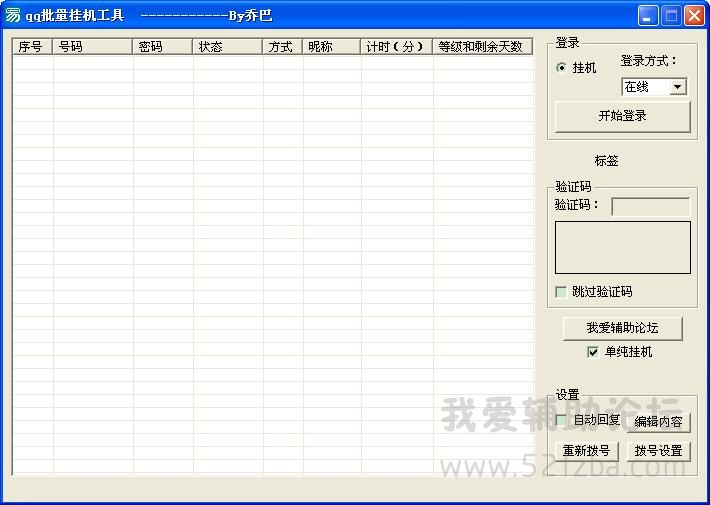The width and height of the screenshot is (710, 505).
Task: Click the 编辑内容 button
Action: [x=658, y=422]
